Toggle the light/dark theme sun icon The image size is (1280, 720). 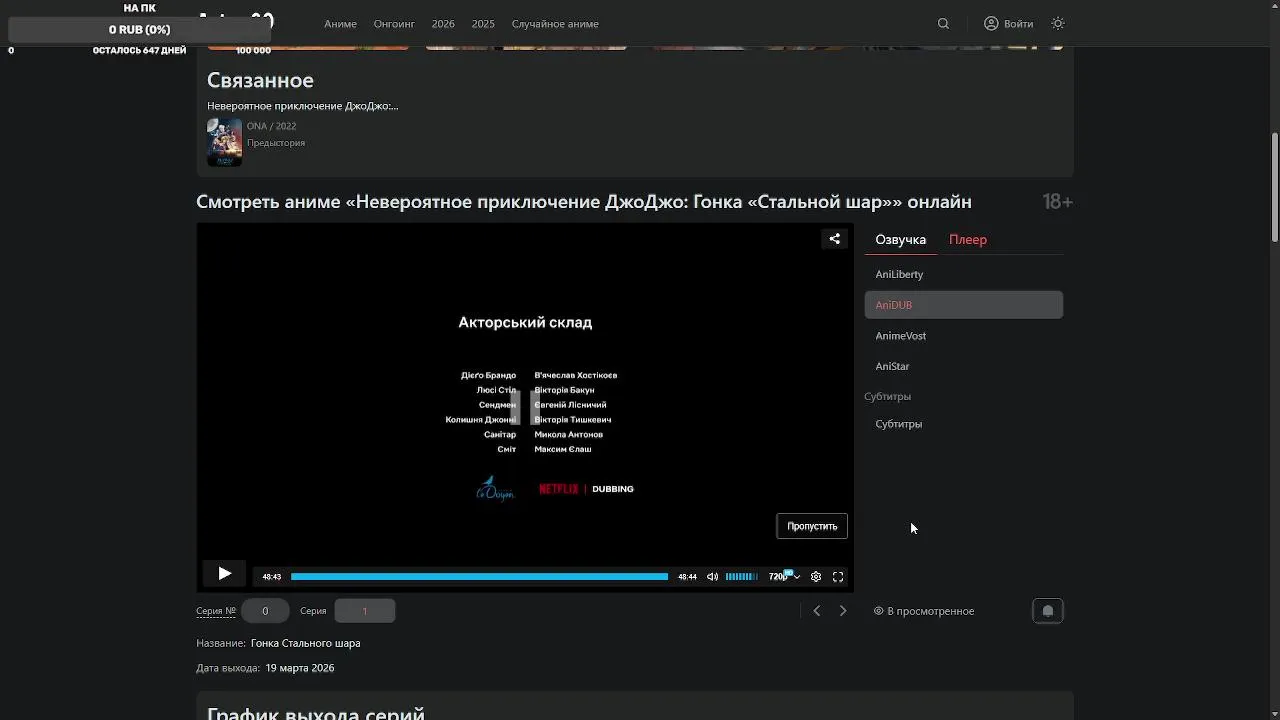click(x=1058, y=24)
